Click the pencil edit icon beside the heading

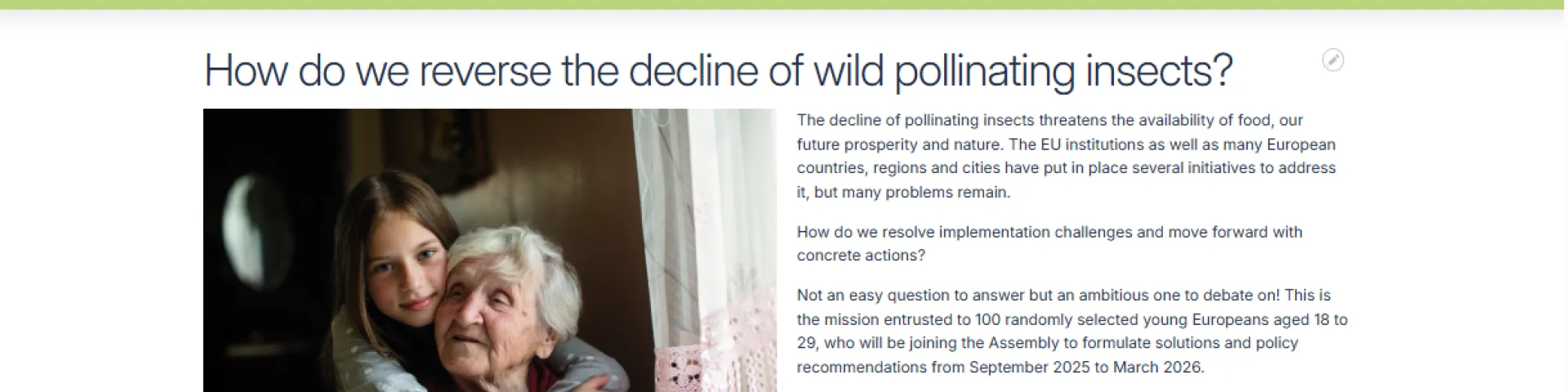1333,60
